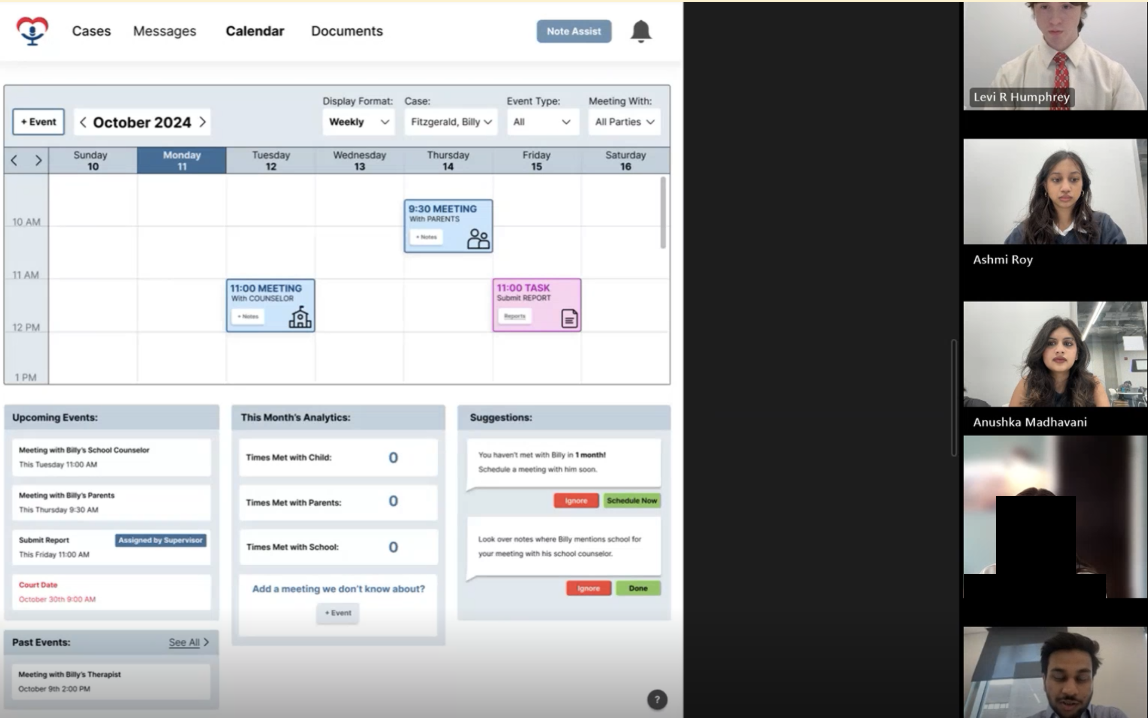Open upcoming Meeting with Billy's Parents
The width and height of the screenshot is (1148, 718).
[x=111, y=502]
